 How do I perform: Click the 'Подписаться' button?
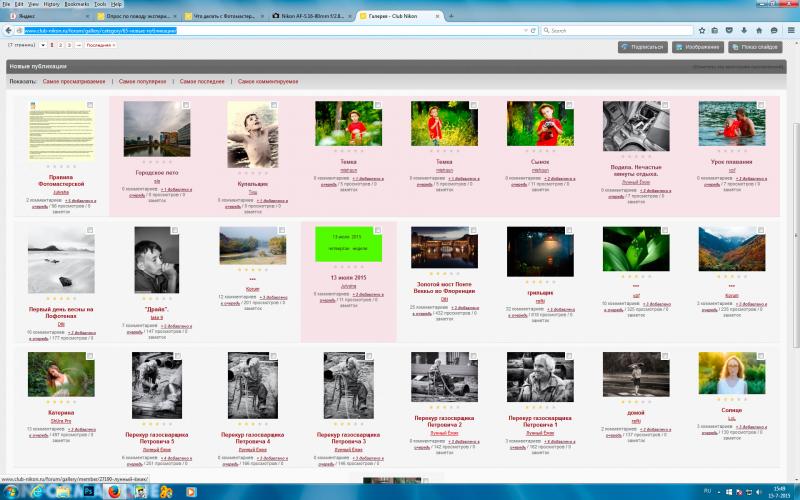tap(642, 47)
